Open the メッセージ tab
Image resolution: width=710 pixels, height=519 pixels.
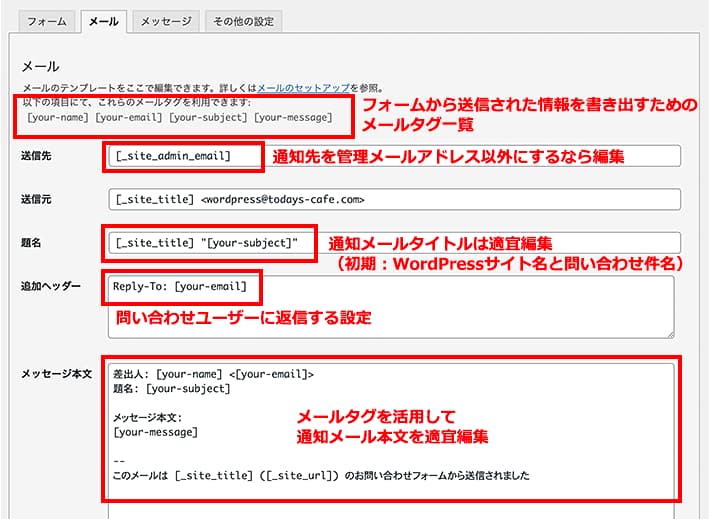(166, 21)
